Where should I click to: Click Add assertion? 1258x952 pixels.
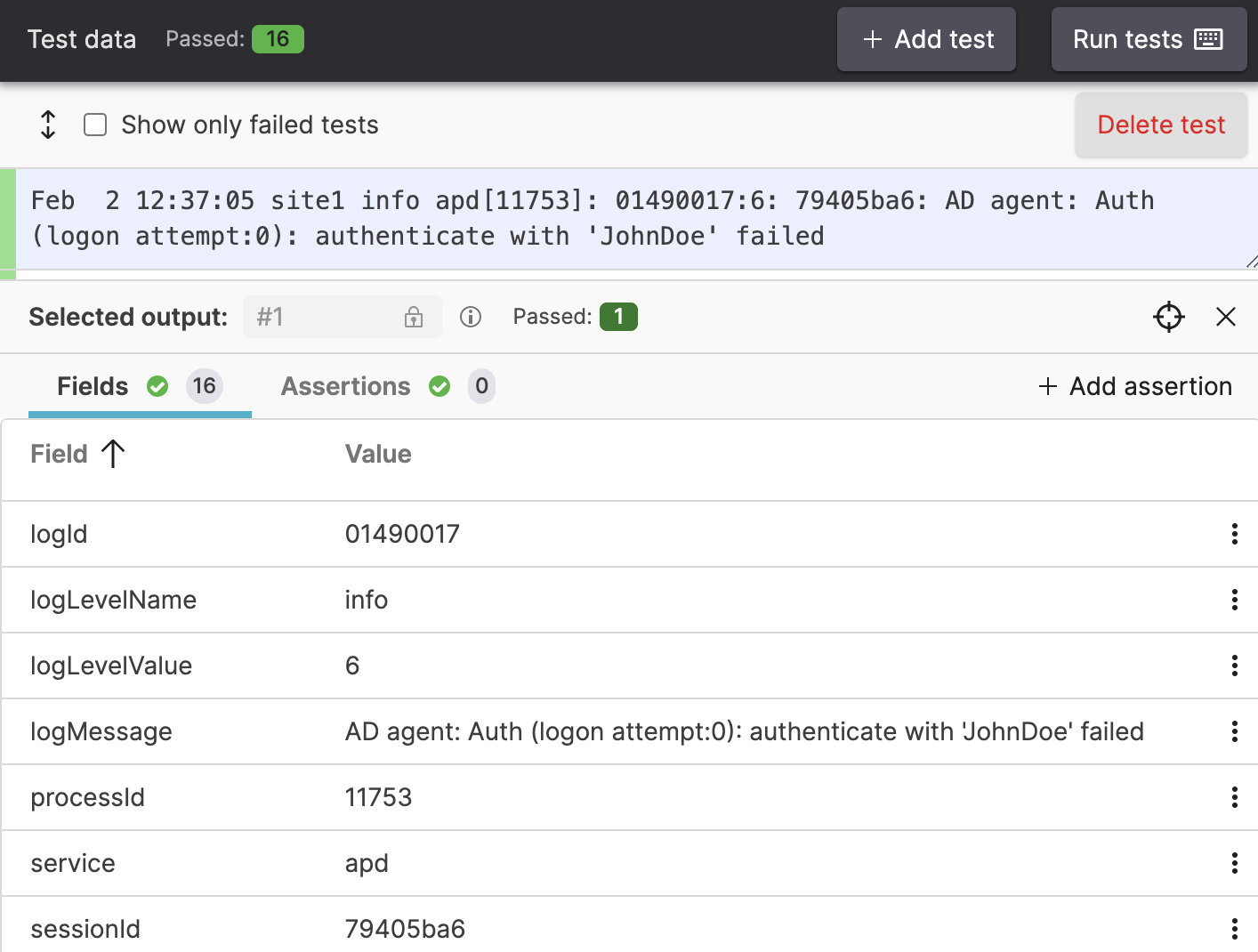pos(1135,386)
